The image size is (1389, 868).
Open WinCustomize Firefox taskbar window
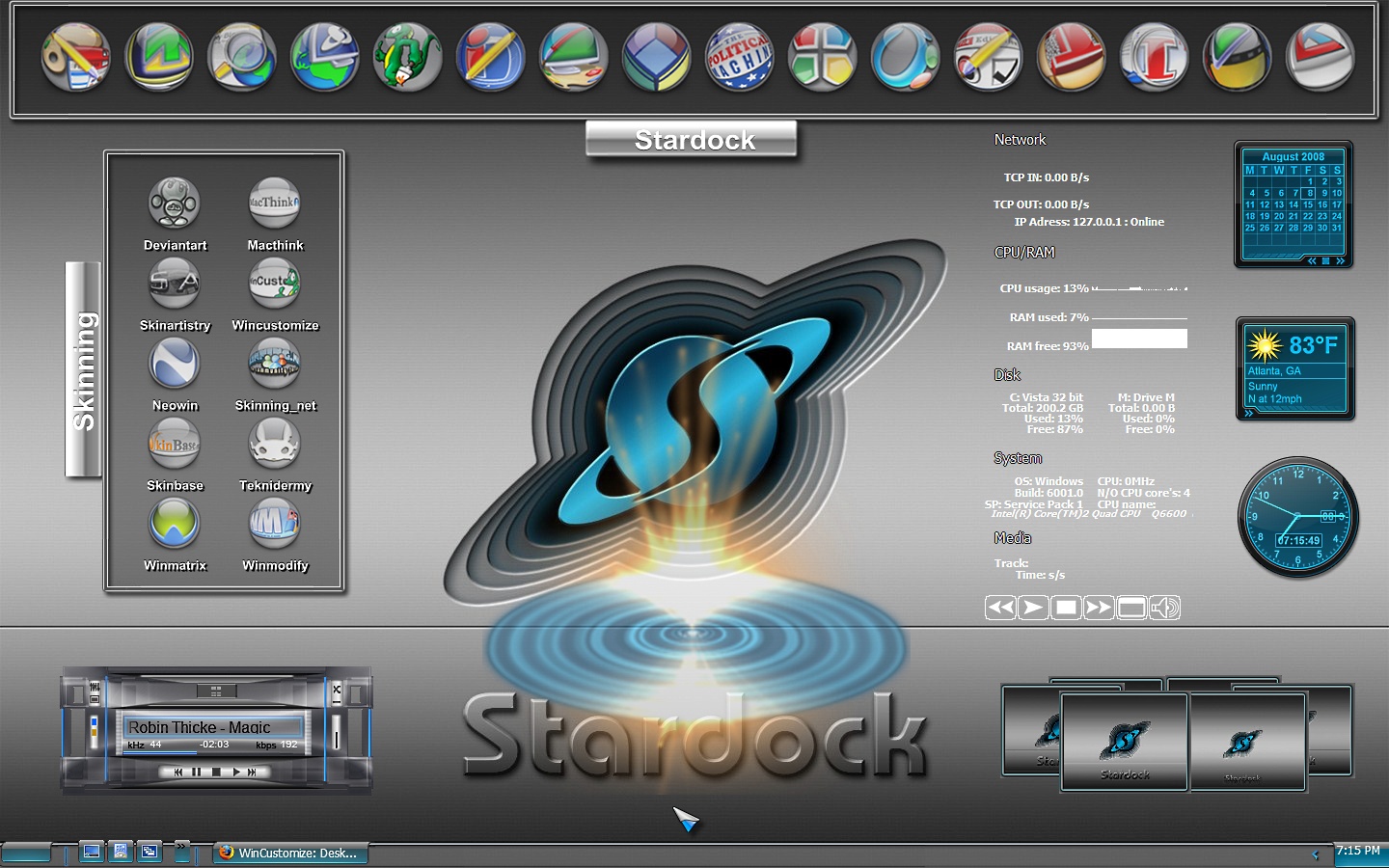289,853
